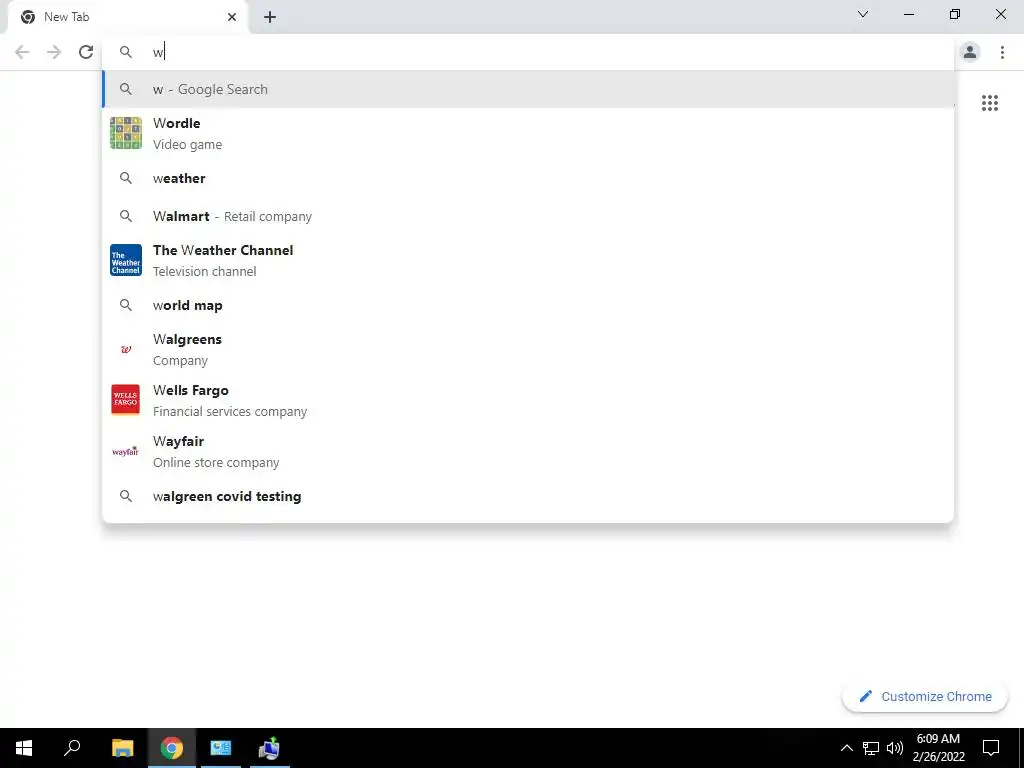Click the magnifier icon in address bar

click(x=126, y=52)
